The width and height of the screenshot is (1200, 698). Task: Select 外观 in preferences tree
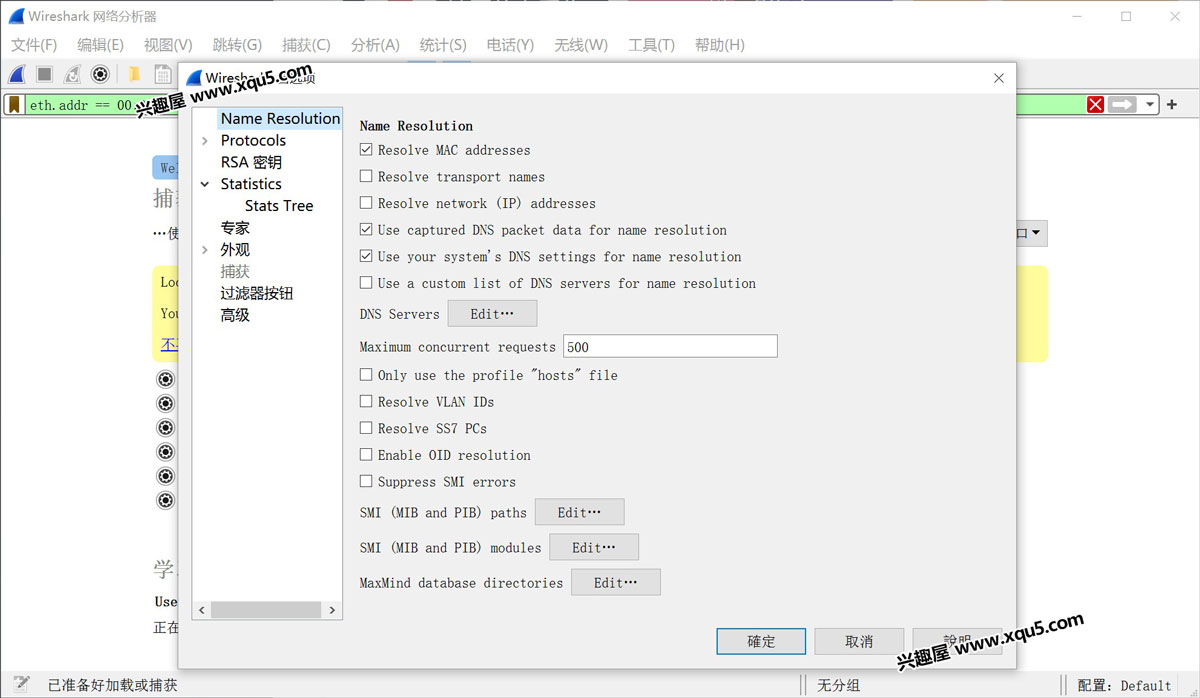point(235,250)
